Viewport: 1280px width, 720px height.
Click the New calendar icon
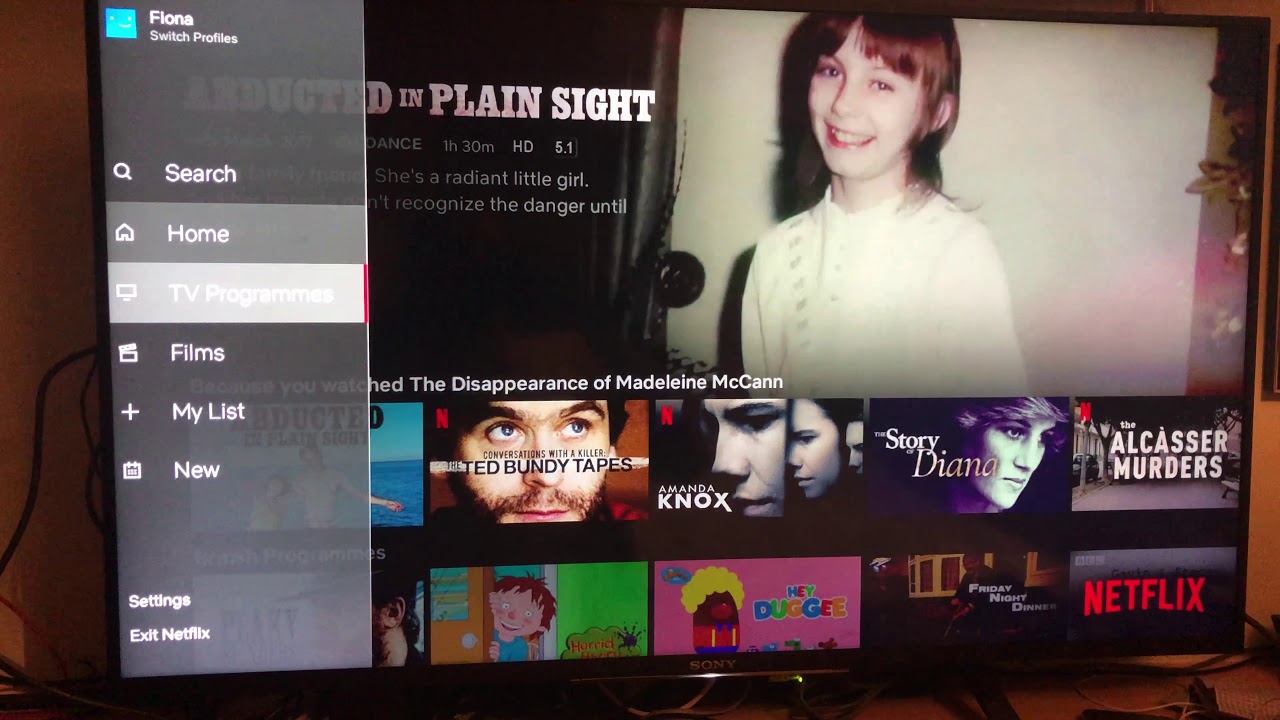tap(132, 470)
